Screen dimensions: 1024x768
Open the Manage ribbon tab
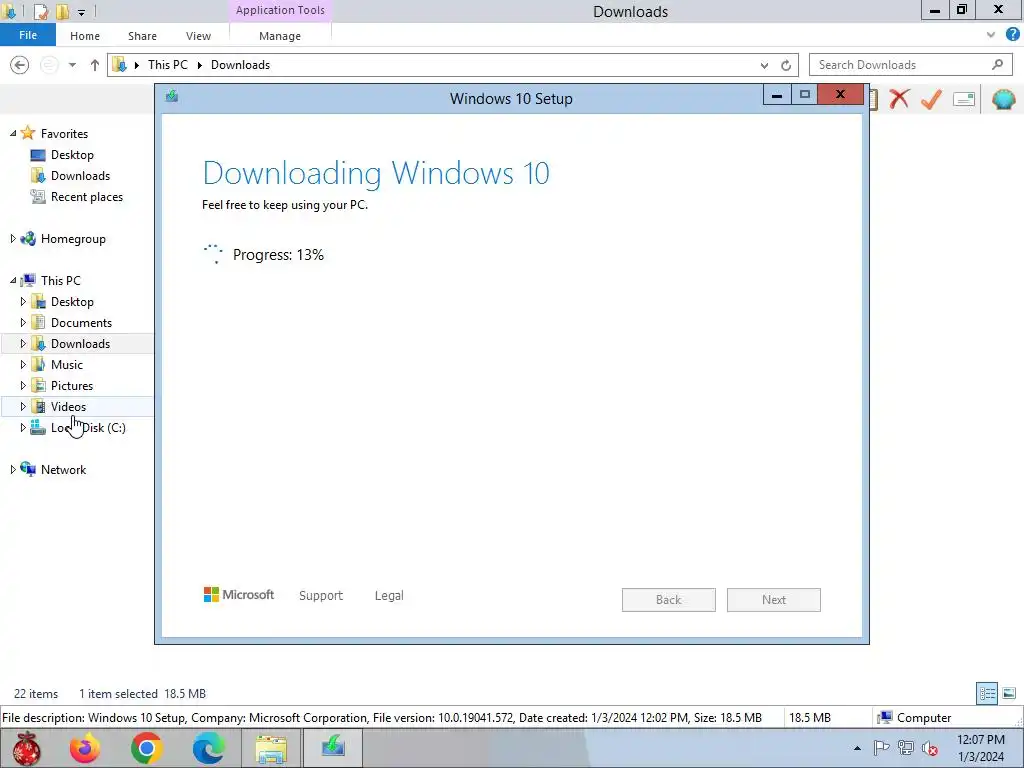coord(280,36)
